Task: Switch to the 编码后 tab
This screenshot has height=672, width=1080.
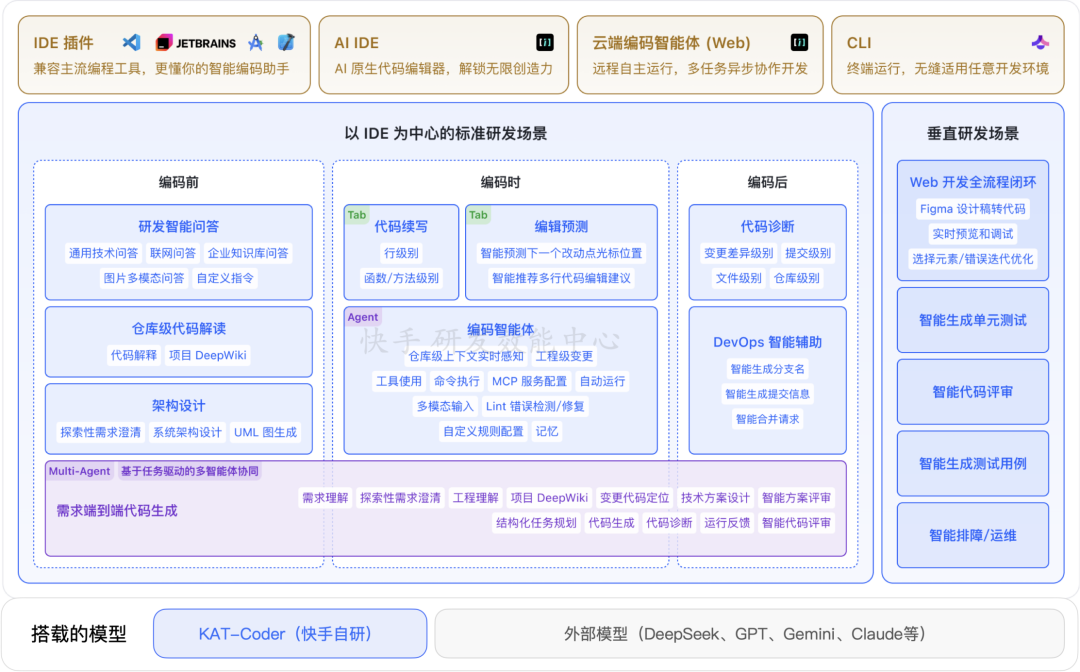Action: (766, 182)
